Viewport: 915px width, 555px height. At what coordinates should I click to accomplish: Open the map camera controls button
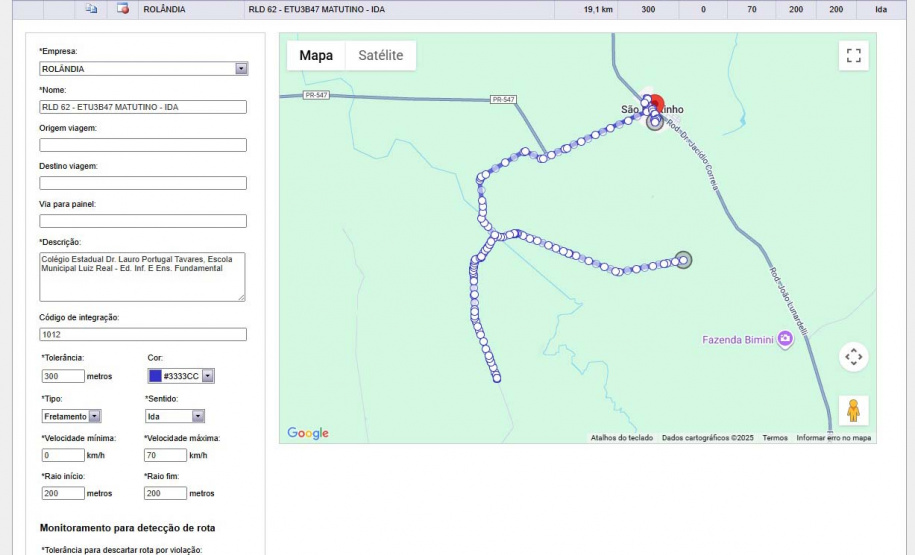pos(853,356)
